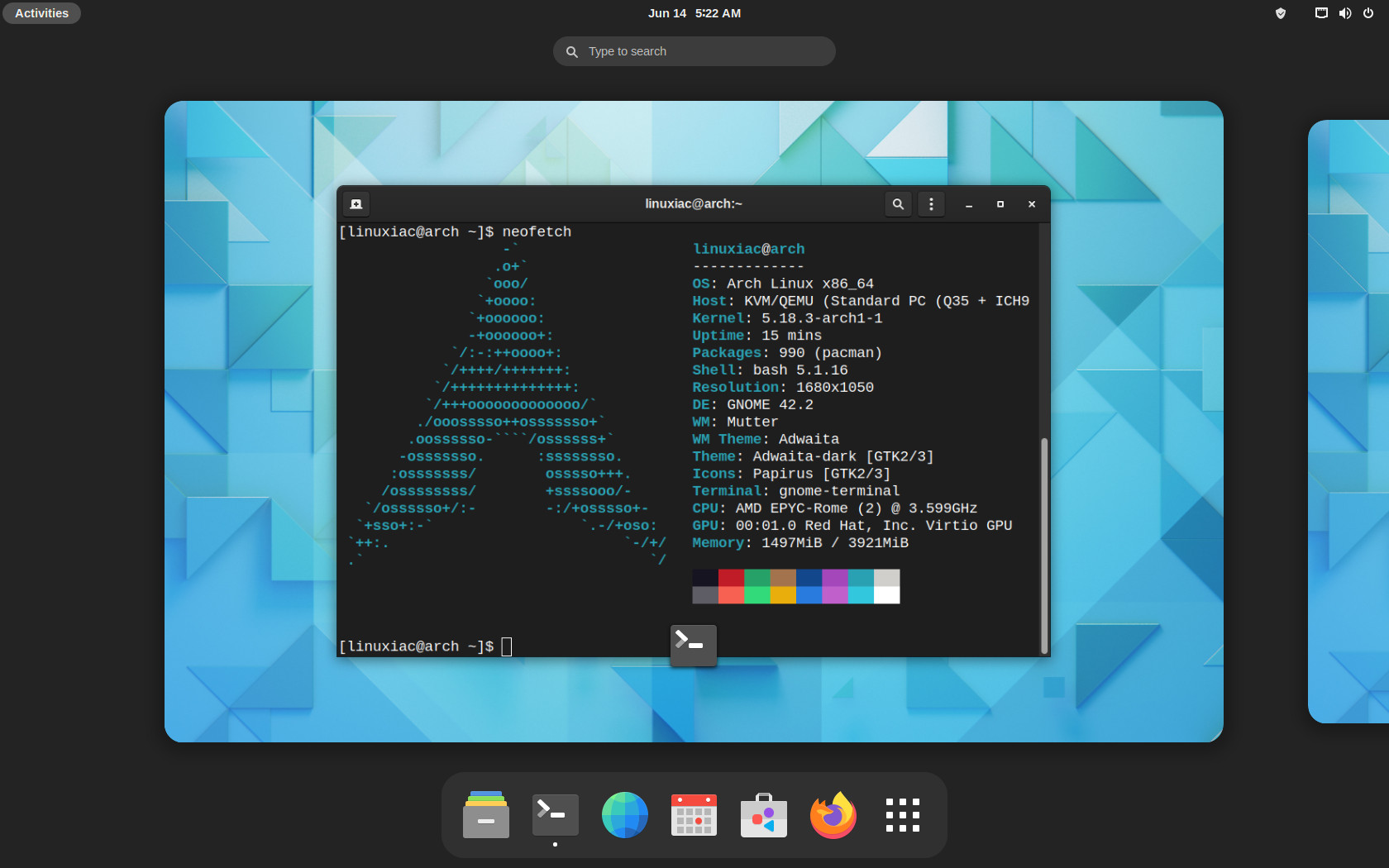Image resolution: width=1389 pixels, height=868 pixels.
Task: Minimize the terminal window
Action: (968, 204)
